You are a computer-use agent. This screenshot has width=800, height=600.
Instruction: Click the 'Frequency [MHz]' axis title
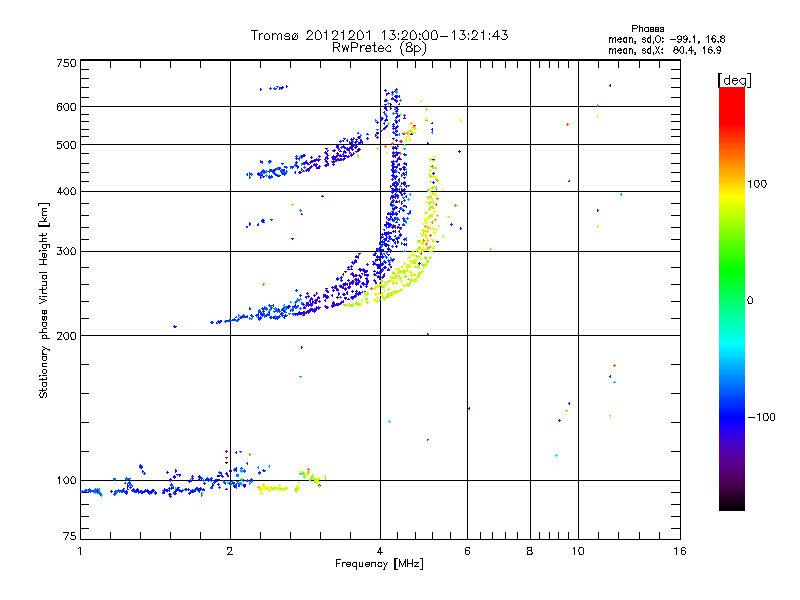tap(379, 564)
